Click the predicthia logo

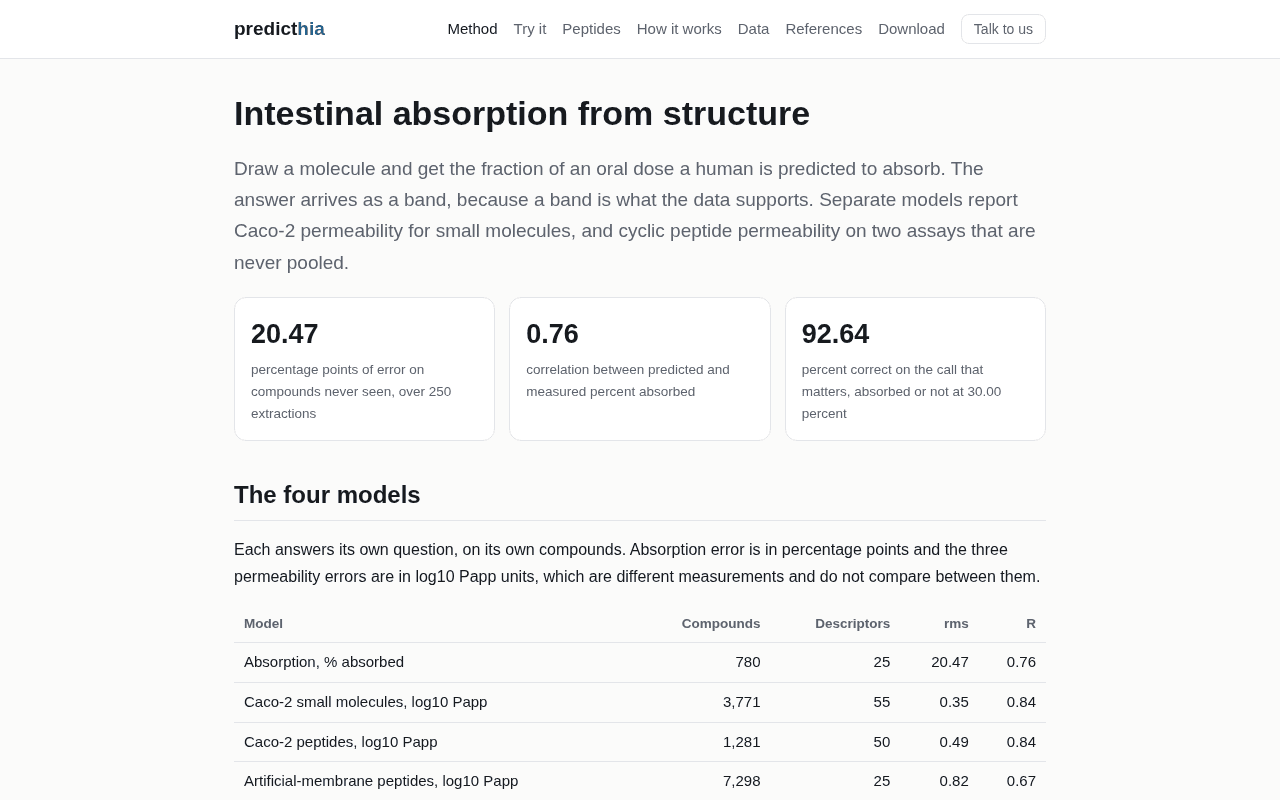(279, 29)
